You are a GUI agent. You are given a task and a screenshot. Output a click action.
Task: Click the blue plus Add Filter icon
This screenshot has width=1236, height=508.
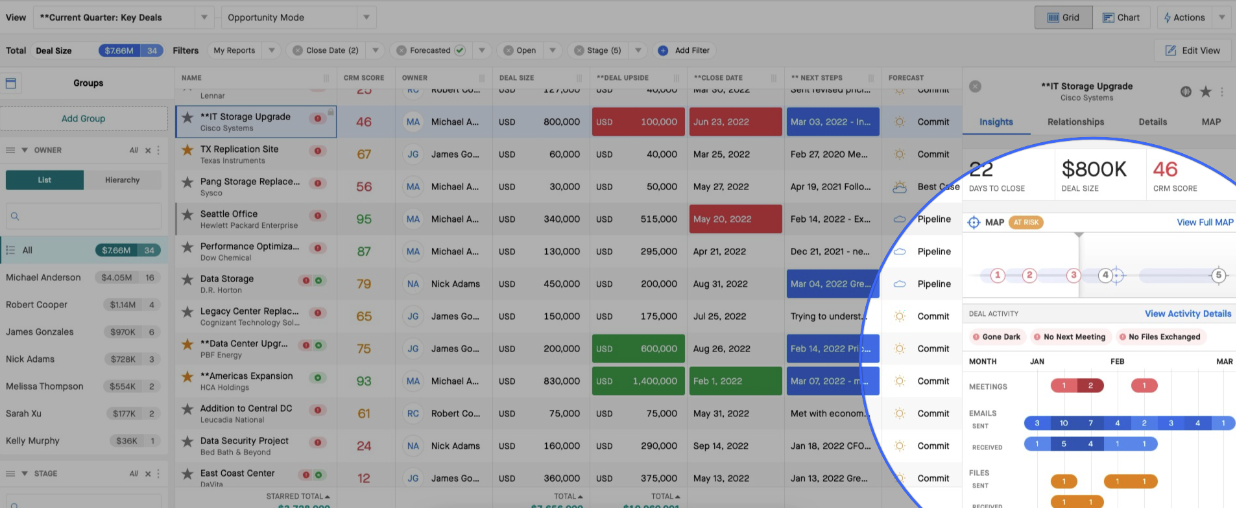click(662, 50)
